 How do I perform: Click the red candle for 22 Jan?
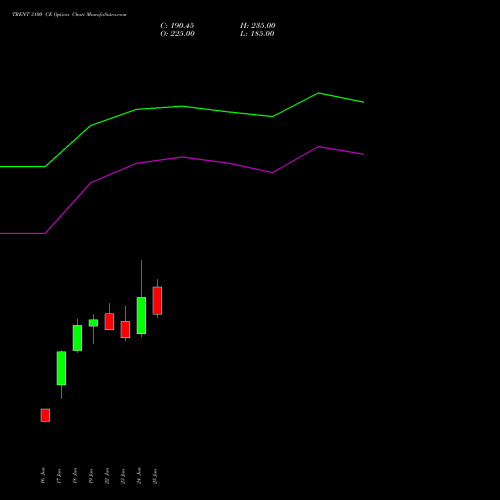tap(109, 322)
